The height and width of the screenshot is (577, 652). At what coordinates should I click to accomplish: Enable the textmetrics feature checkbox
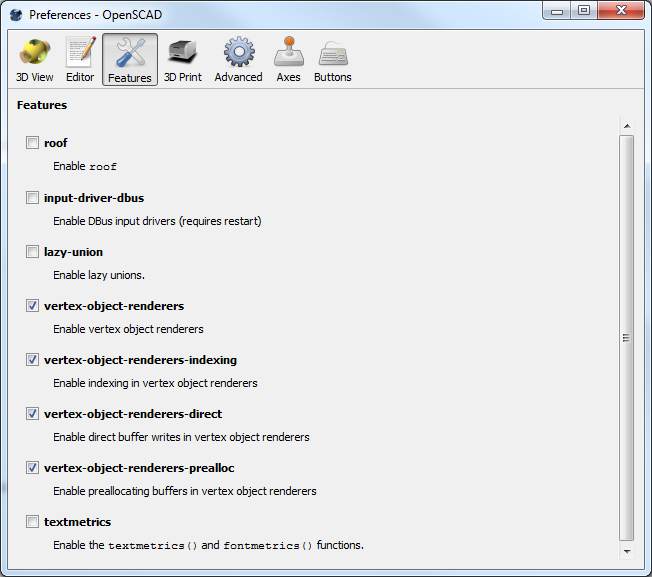(x=33, y=522)
